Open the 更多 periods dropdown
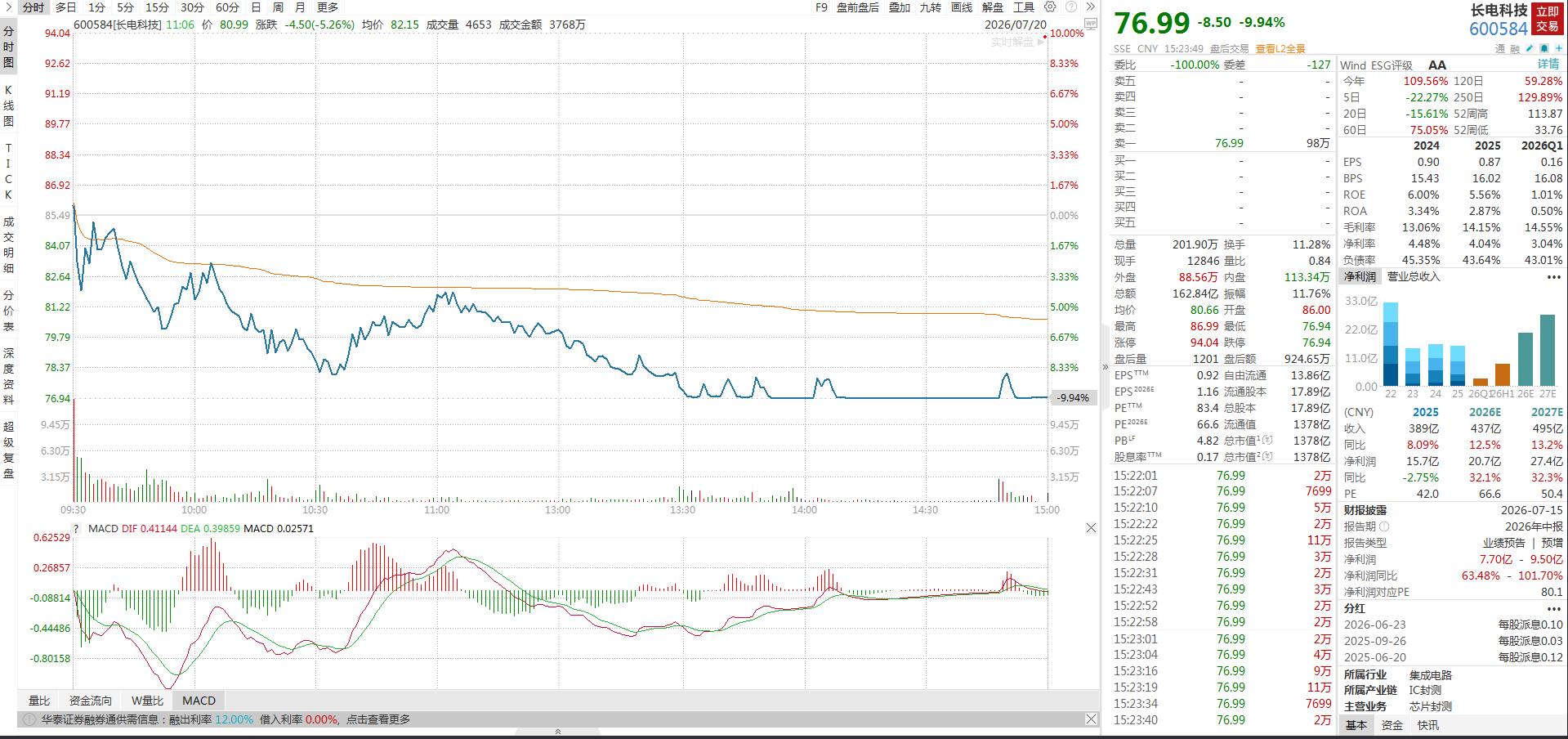The width and height of the screenshot is (1568, 739). click(x=328, y=7)
